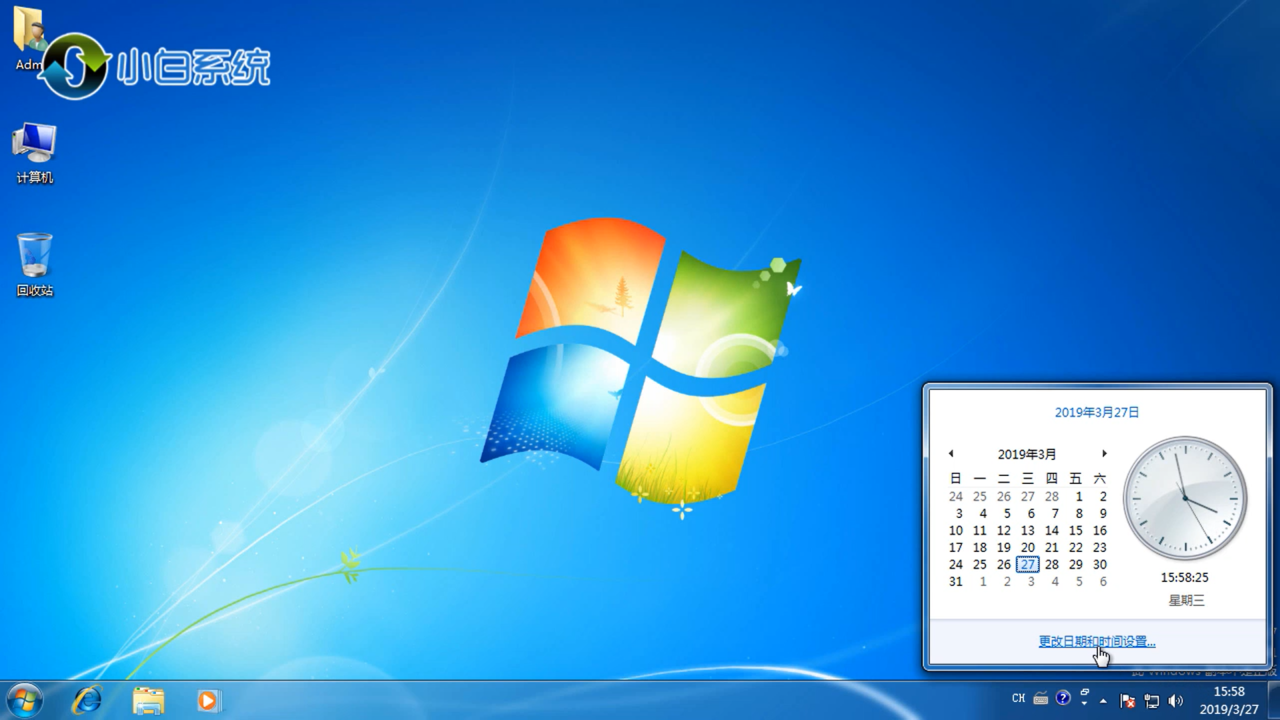This screenshot has width=1280, height=720.
Task: Open Action Center flag icon
Action: click(x=1127, y=700)
